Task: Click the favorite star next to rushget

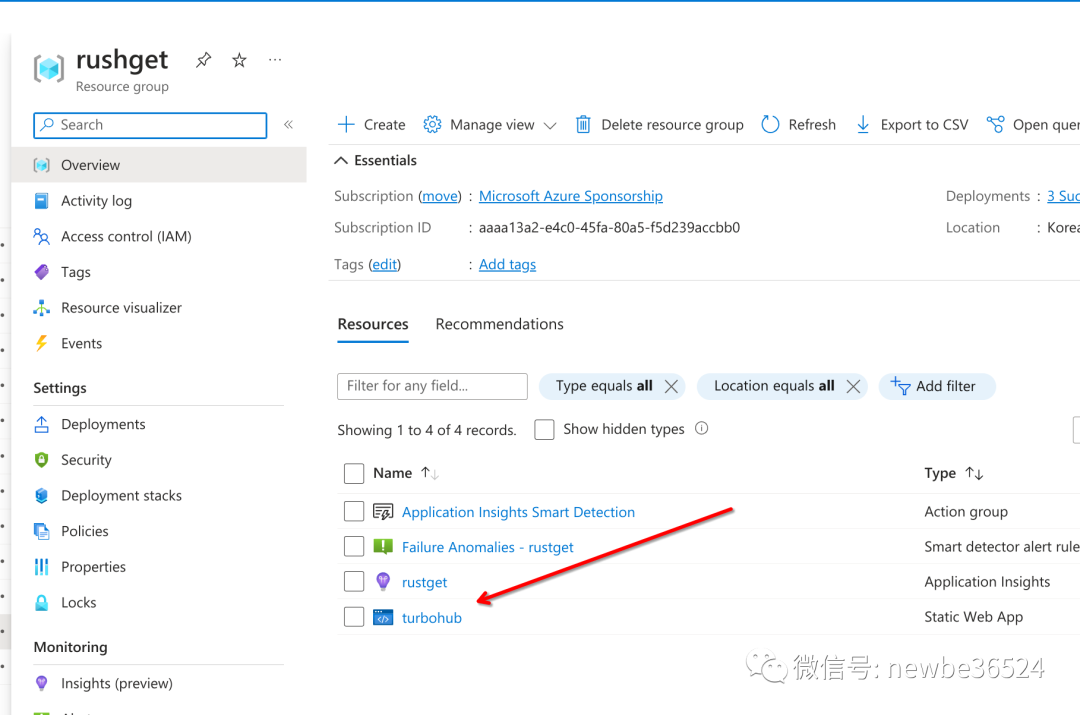Action: point(239,60)
